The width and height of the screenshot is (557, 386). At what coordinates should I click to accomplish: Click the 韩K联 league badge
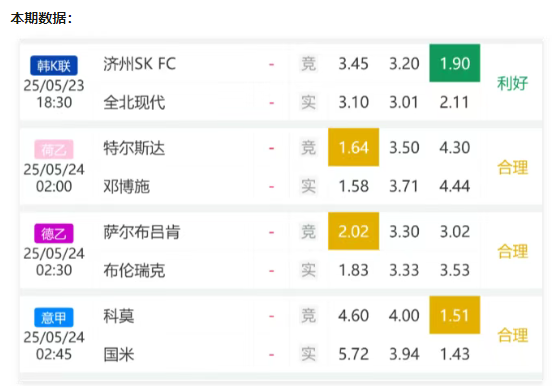(54, 65)
